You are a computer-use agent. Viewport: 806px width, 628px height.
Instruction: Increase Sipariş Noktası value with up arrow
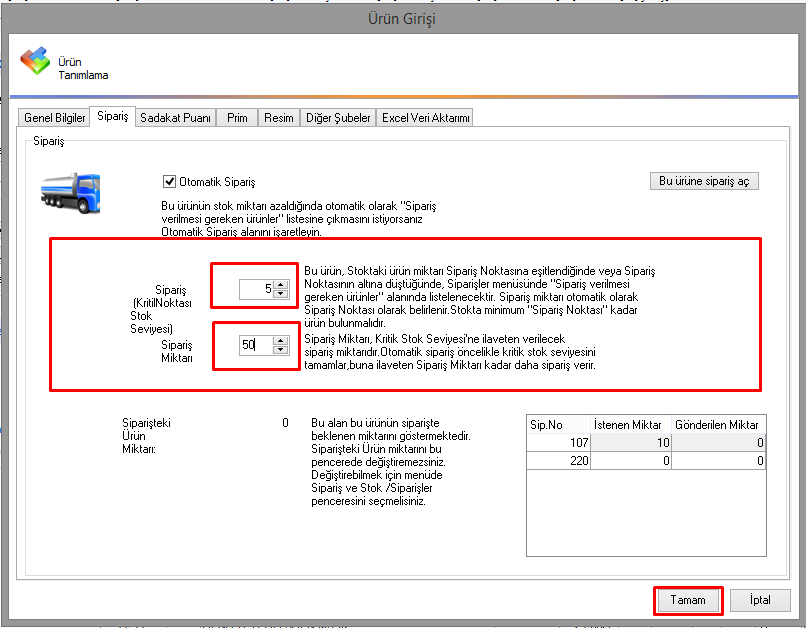click(x=281, y=285)
